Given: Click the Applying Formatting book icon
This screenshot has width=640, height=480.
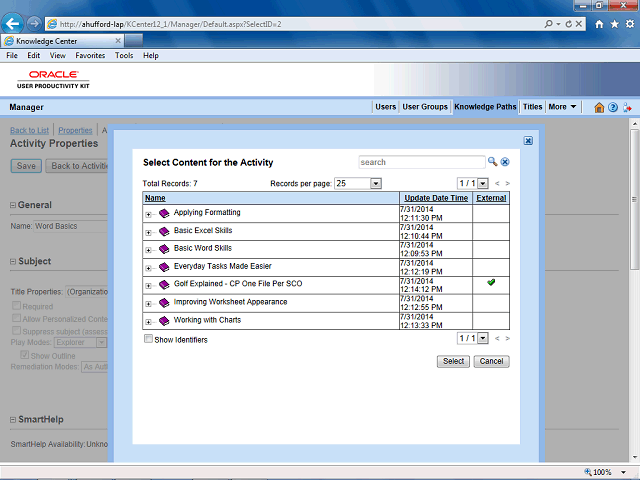Looking at the screenshot, I should click(164, 213).
